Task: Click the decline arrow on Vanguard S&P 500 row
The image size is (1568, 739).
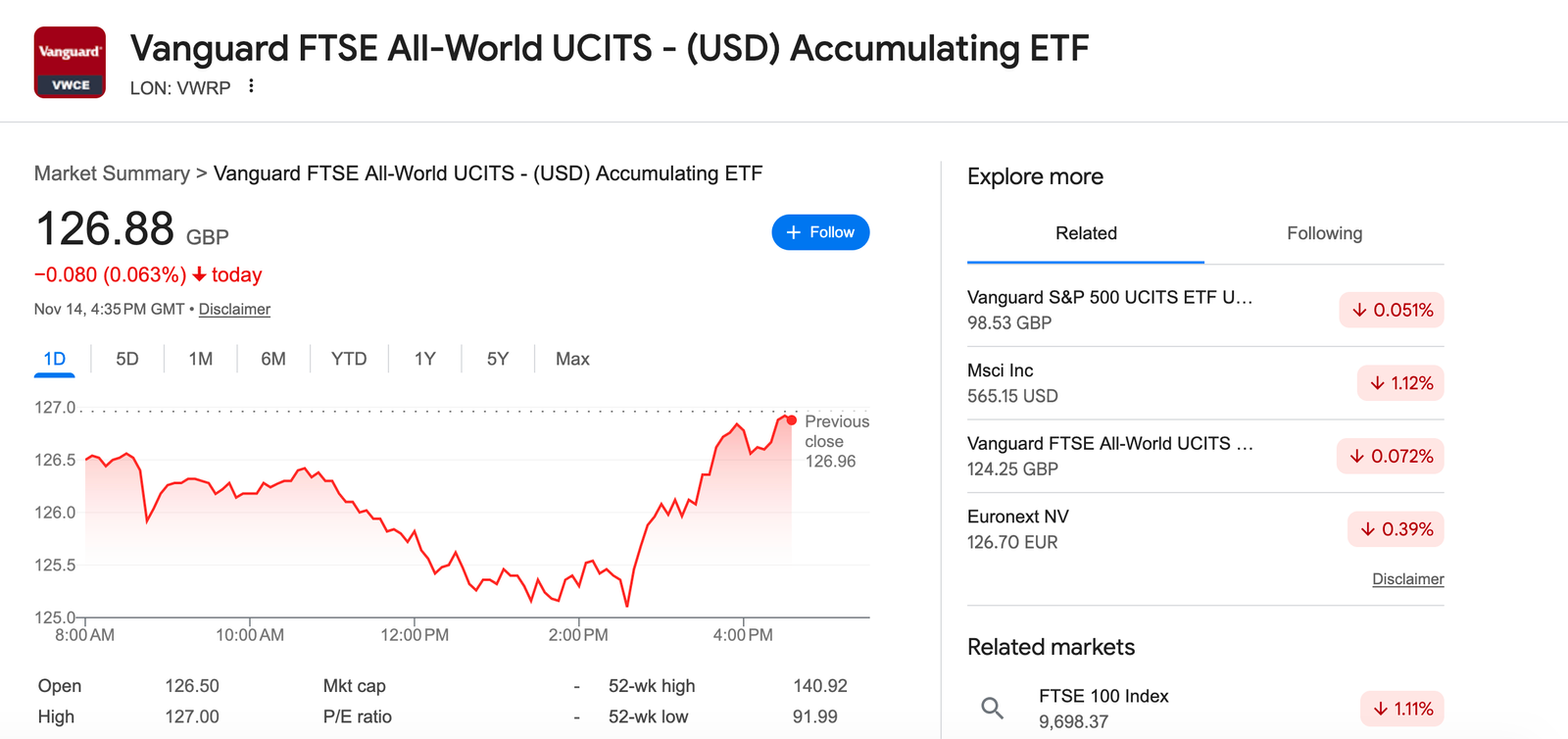Action: tap(1359, 310)
